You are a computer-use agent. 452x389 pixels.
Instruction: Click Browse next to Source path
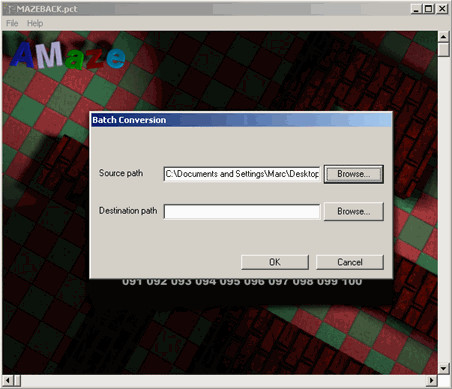(354, 174)
